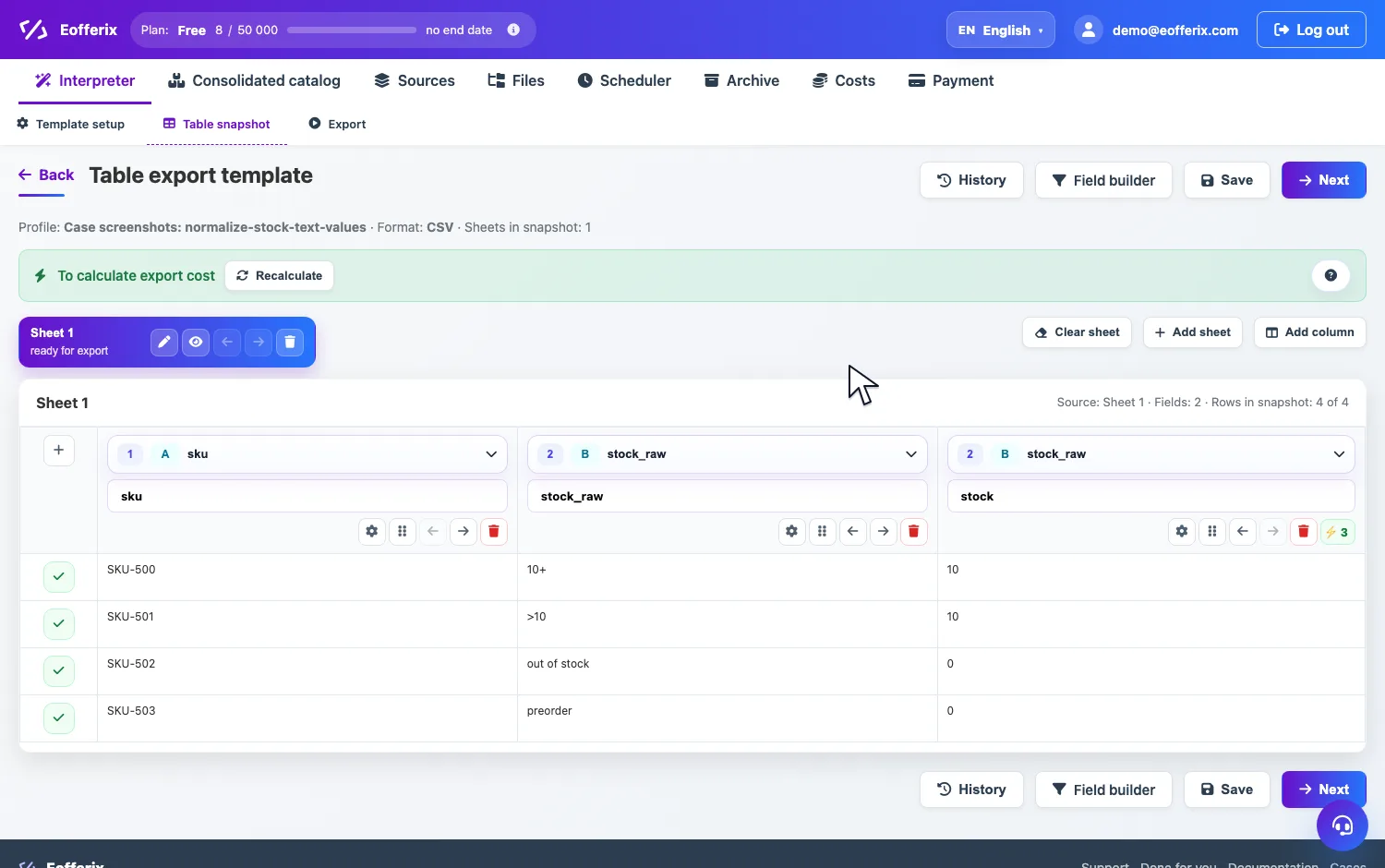This screenshot has width=1385, height=868.
Task: Go to Consolidated catalog tab
Action: [x=254, y=80]
